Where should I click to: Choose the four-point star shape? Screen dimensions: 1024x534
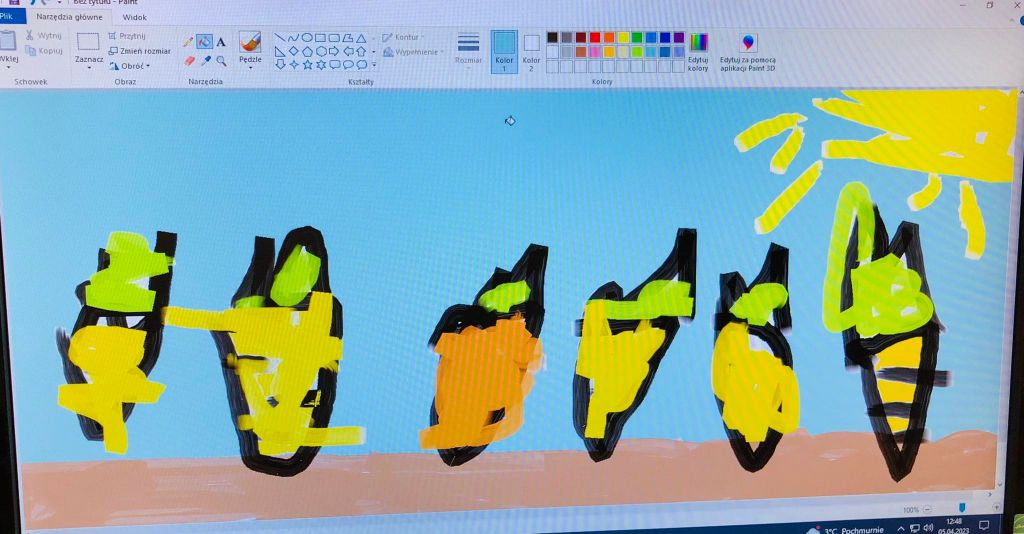[x=294, y=64]
